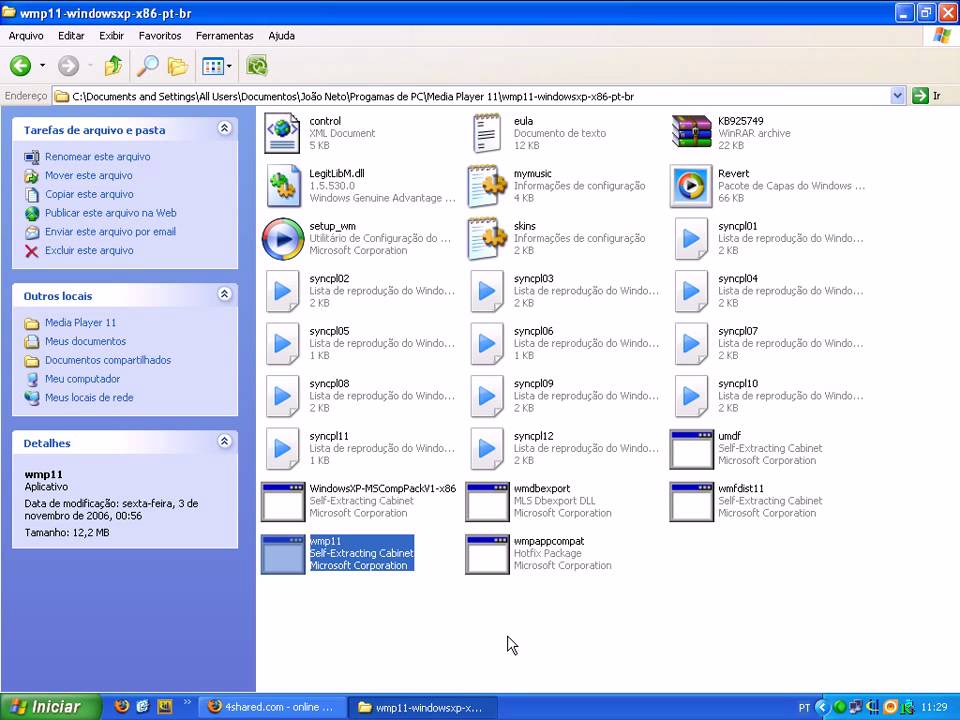
Task: Launch Firefox from quick launch bar
Action: coord(122,707)
